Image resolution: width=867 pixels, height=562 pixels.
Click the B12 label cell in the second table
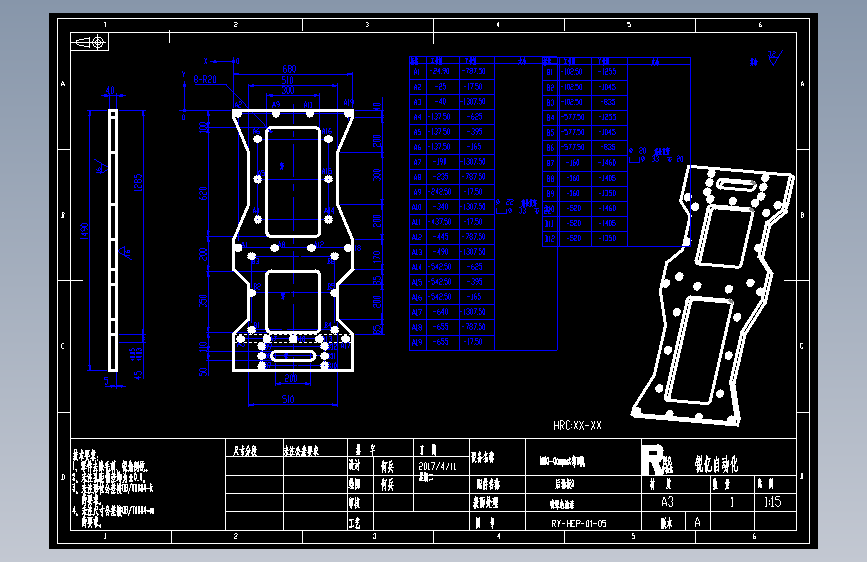point(550,238)
